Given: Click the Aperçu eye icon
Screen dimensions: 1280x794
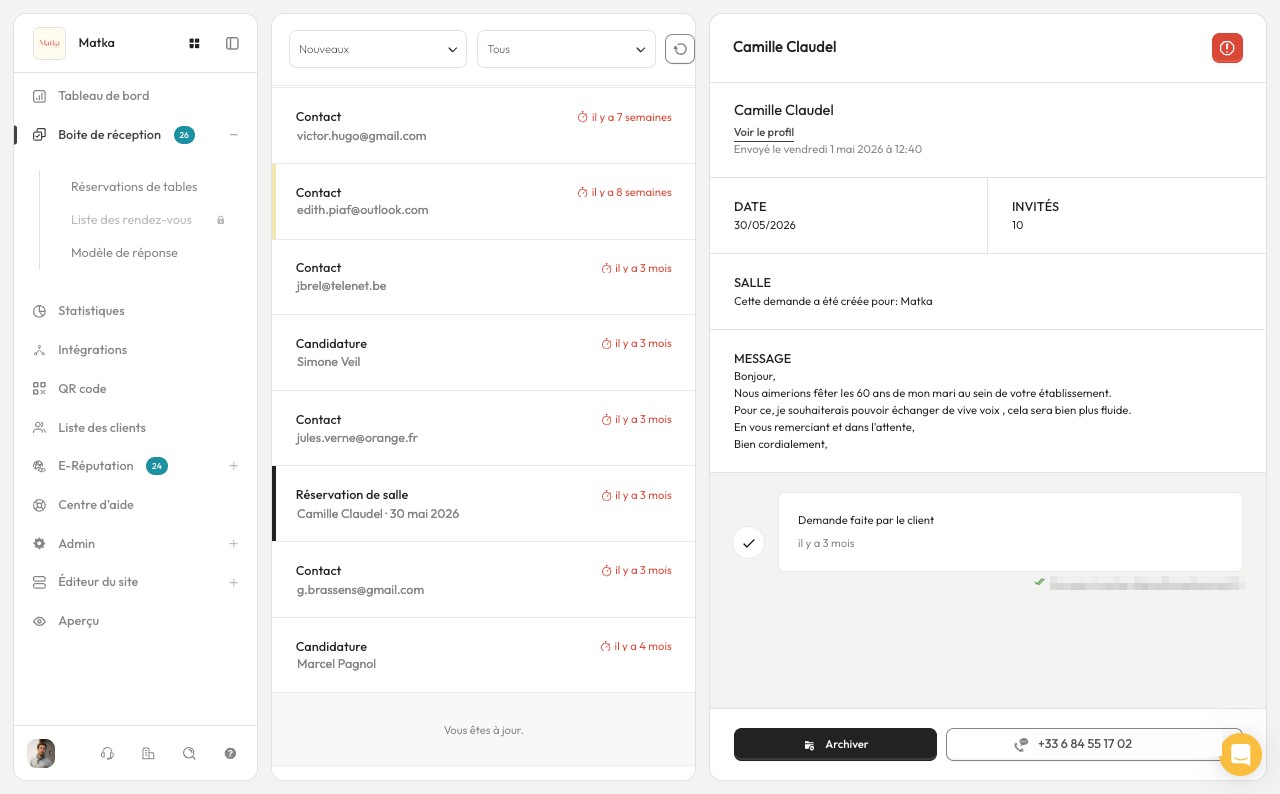Looking at the screenshot, I should [40, 621].
